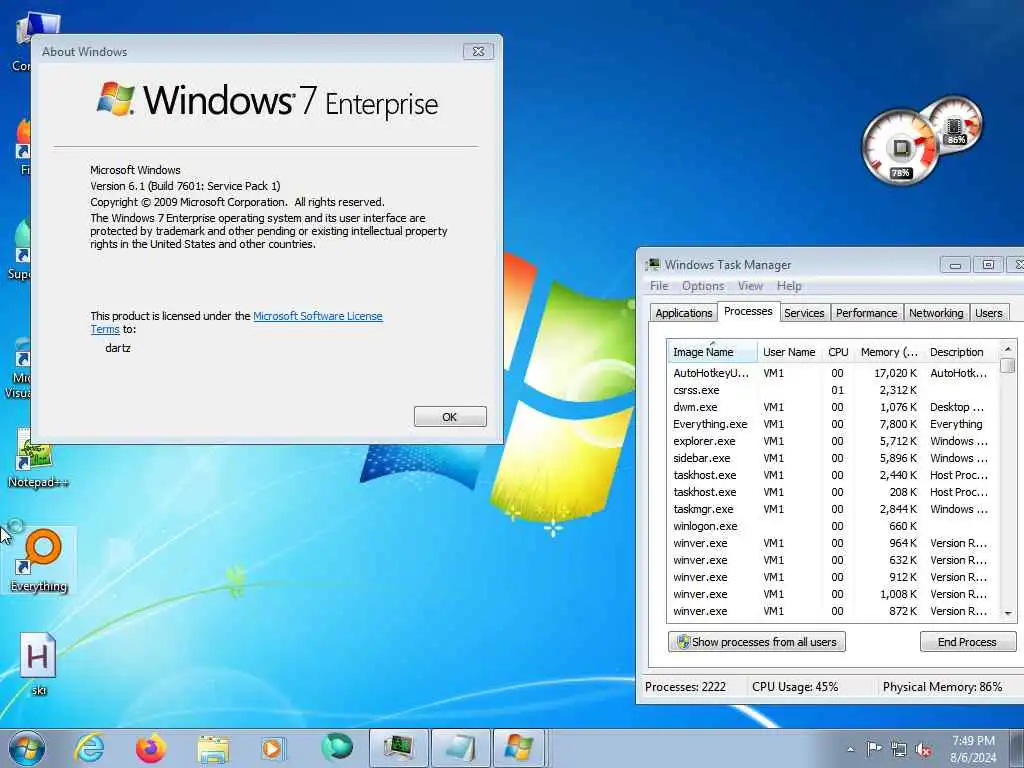
Task: Open Firefox from the taskbar
Action: pos(151,748)
